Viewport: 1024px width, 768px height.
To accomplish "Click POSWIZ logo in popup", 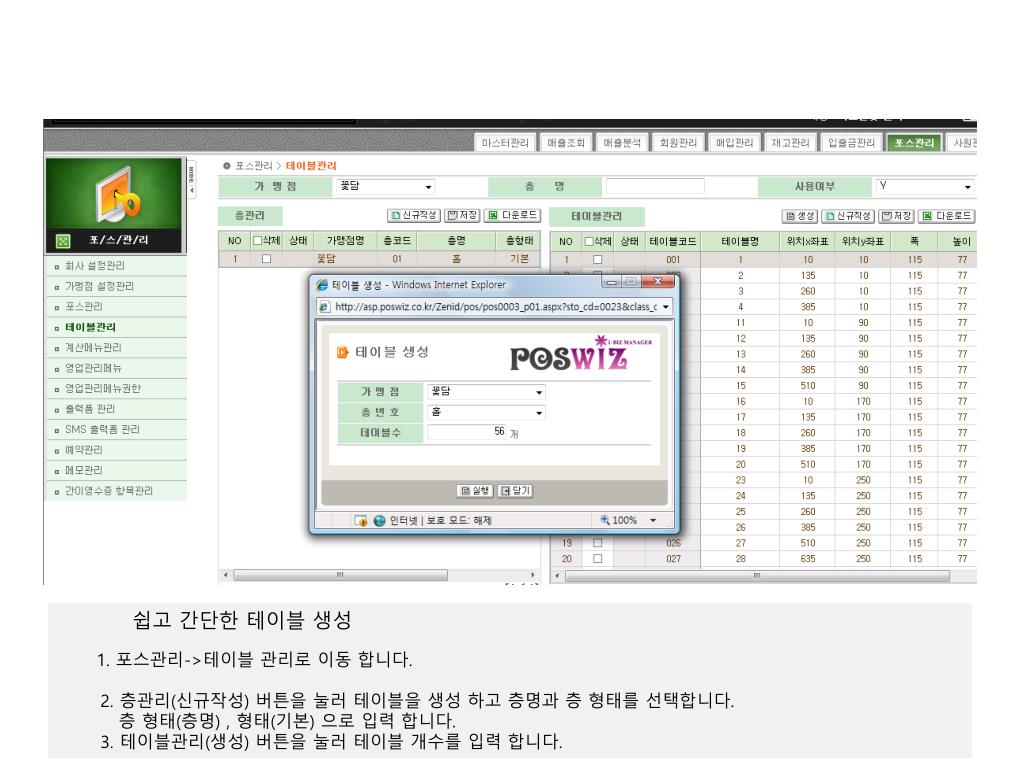I will click(x=580, y=354).
